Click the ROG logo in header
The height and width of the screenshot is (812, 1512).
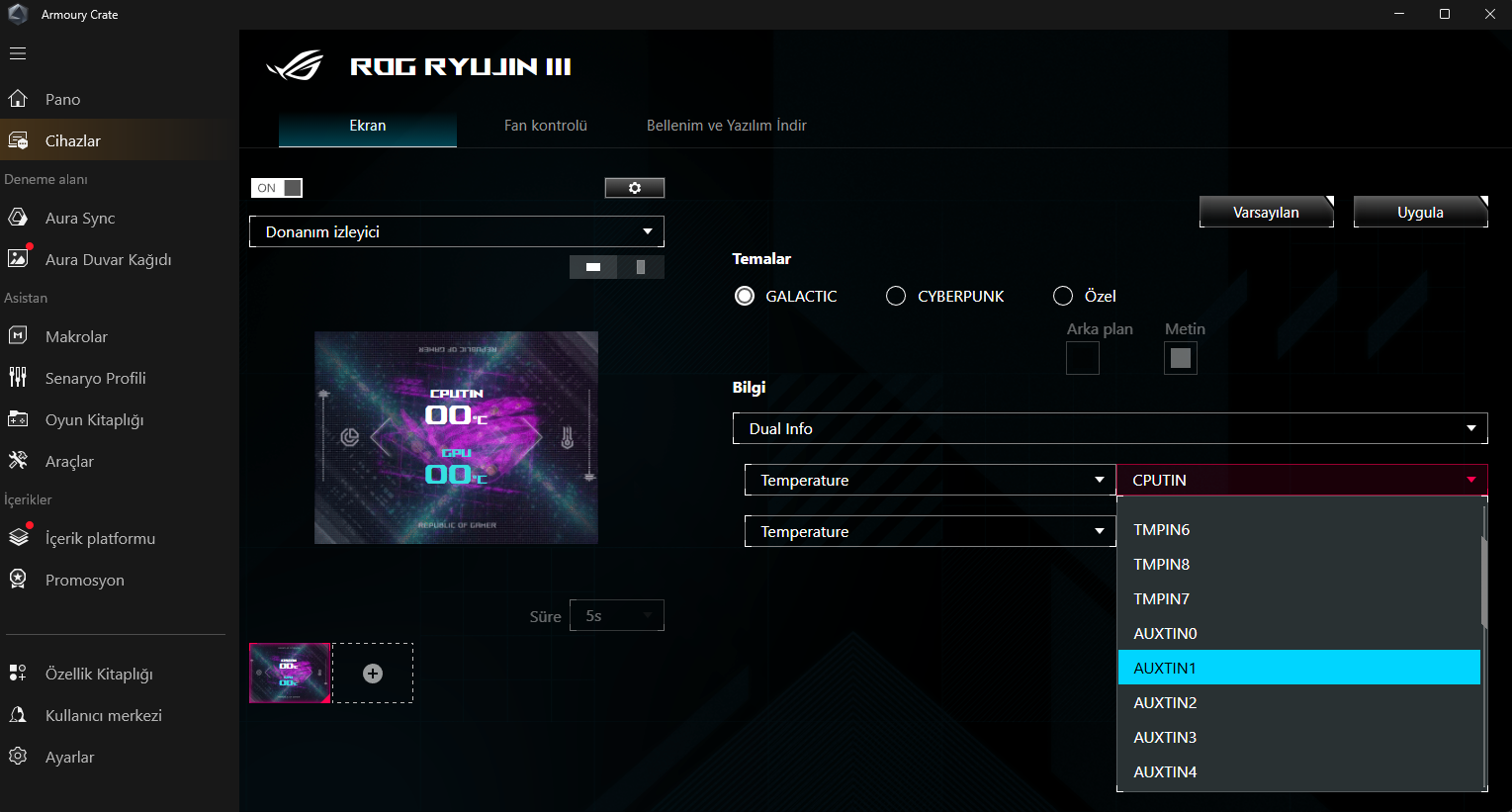click(295, 66)
